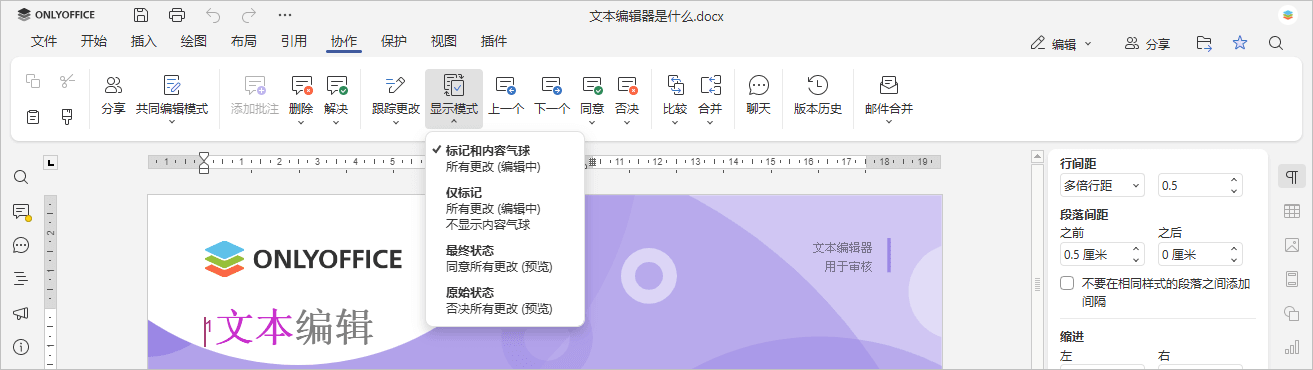Open Image settings icon in right sidebar
Screen dimensions: 1313x370
pos(1292,245)
